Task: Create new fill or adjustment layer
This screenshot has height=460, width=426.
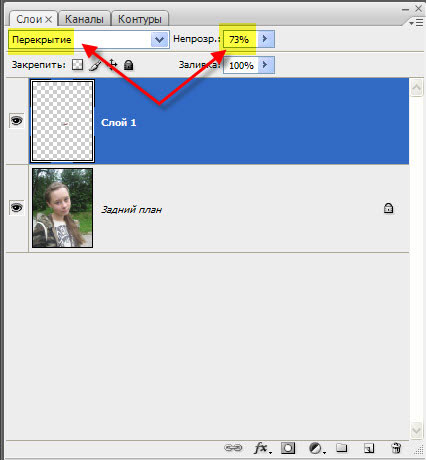Action: click(316, 448)
